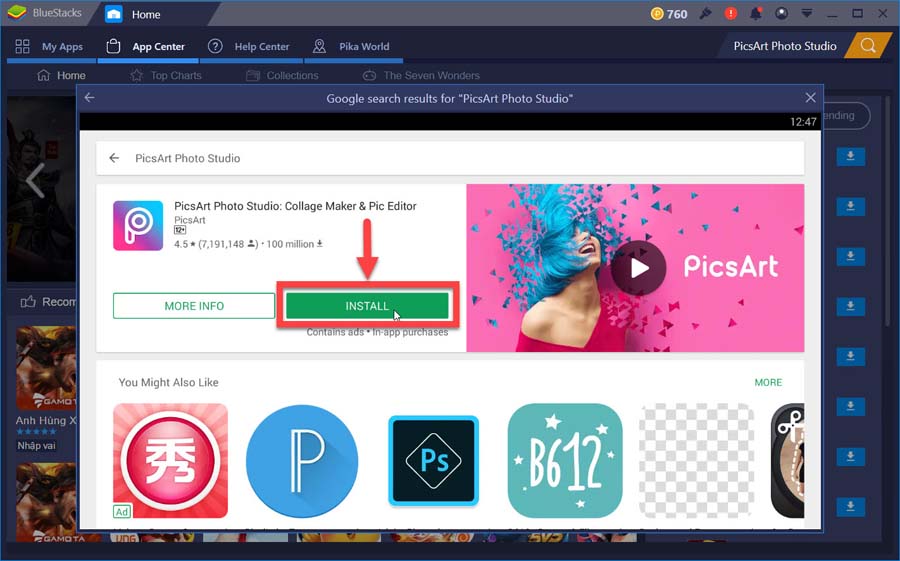
Task: Click the BlueStacks logo icon
Action: point(17,13)
